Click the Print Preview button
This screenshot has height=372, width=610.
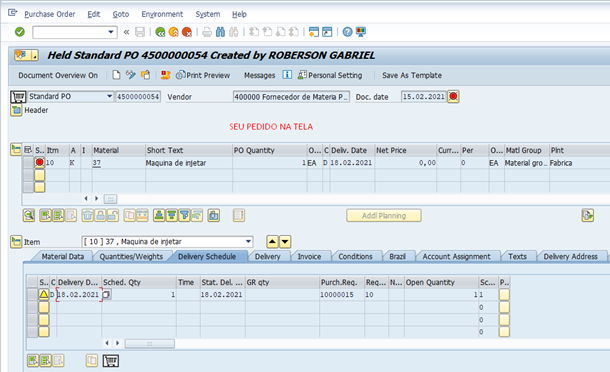(203, 75)
